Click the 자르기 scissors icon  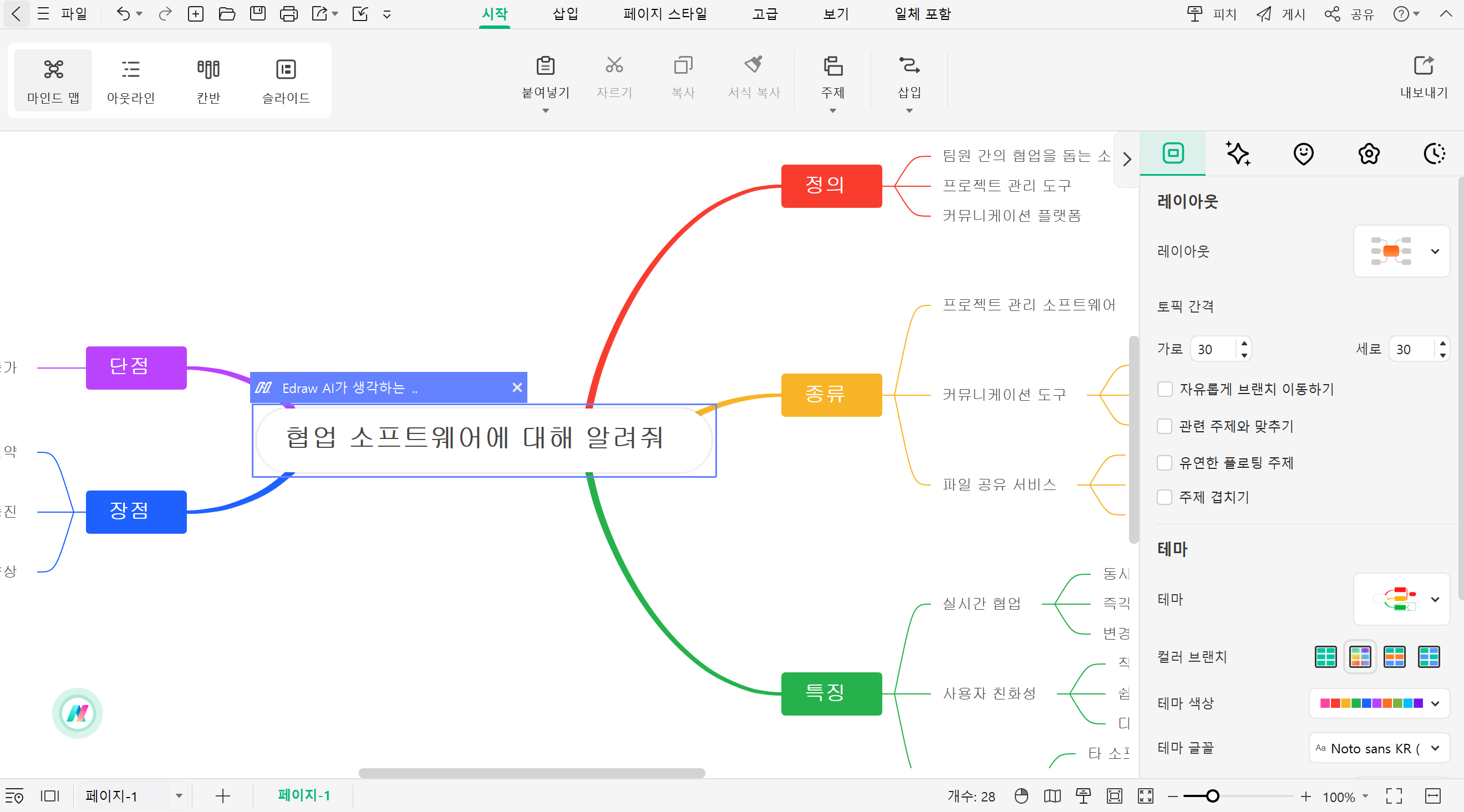click(x=614, y=65)
